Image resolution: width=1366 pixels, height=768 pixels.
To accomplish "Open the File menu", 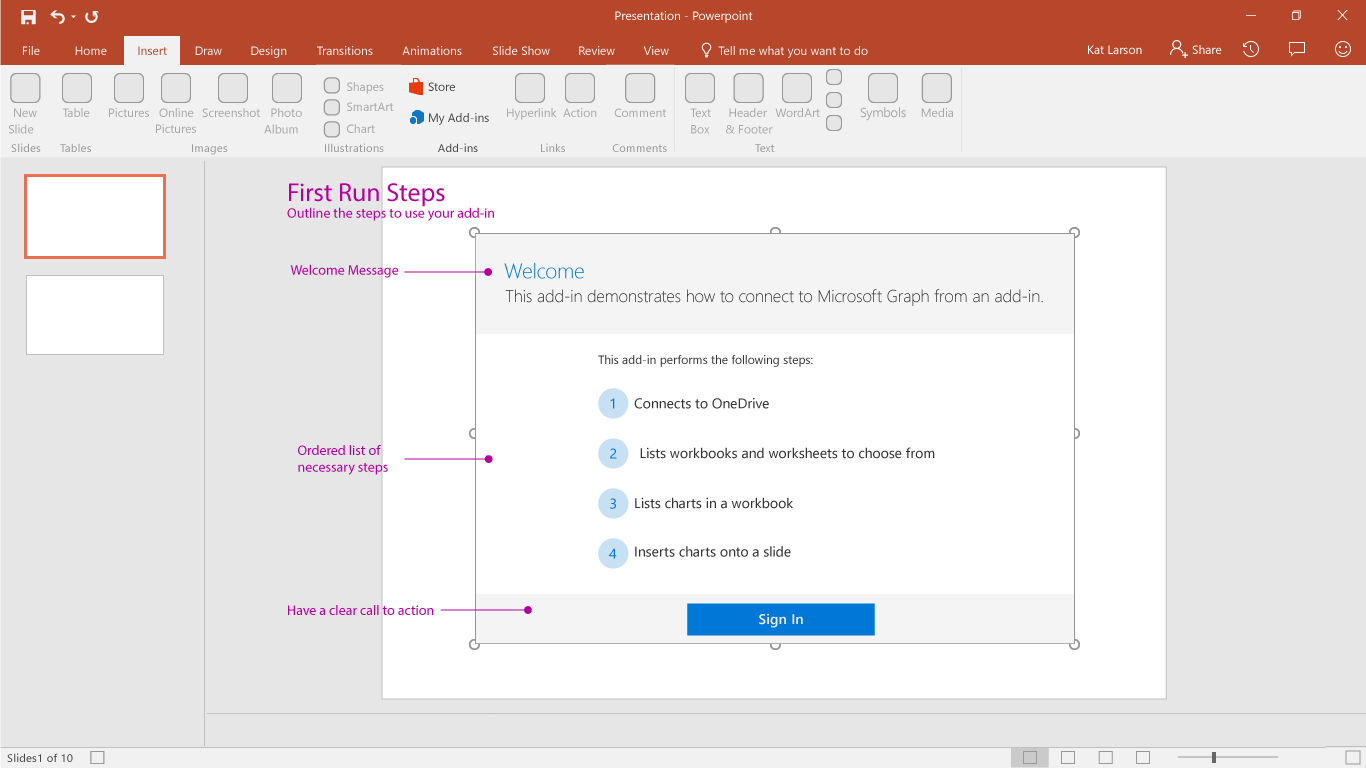I will tap(31, 51).
